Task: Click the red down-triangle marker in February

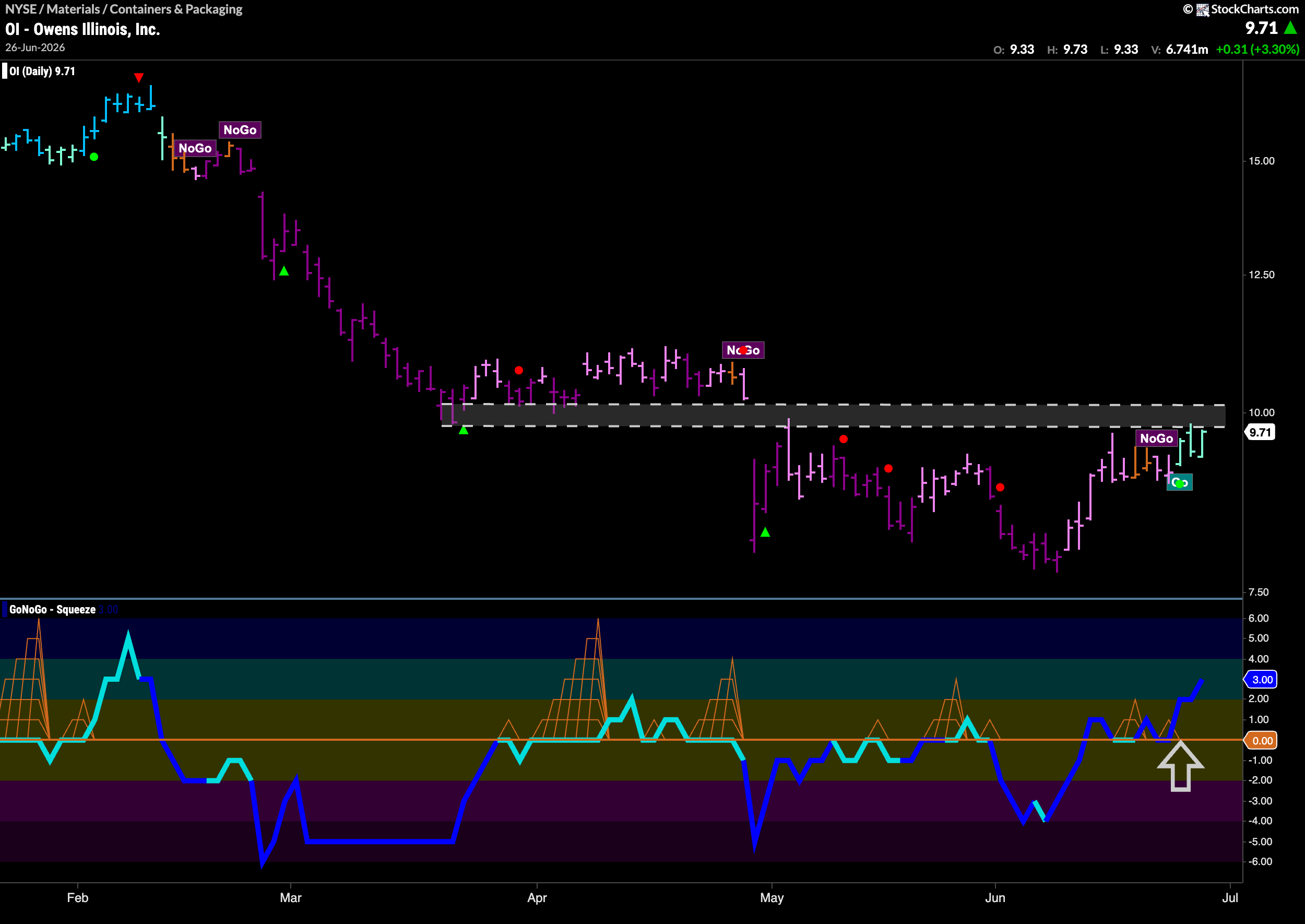Action: click(x=139, y=77)
